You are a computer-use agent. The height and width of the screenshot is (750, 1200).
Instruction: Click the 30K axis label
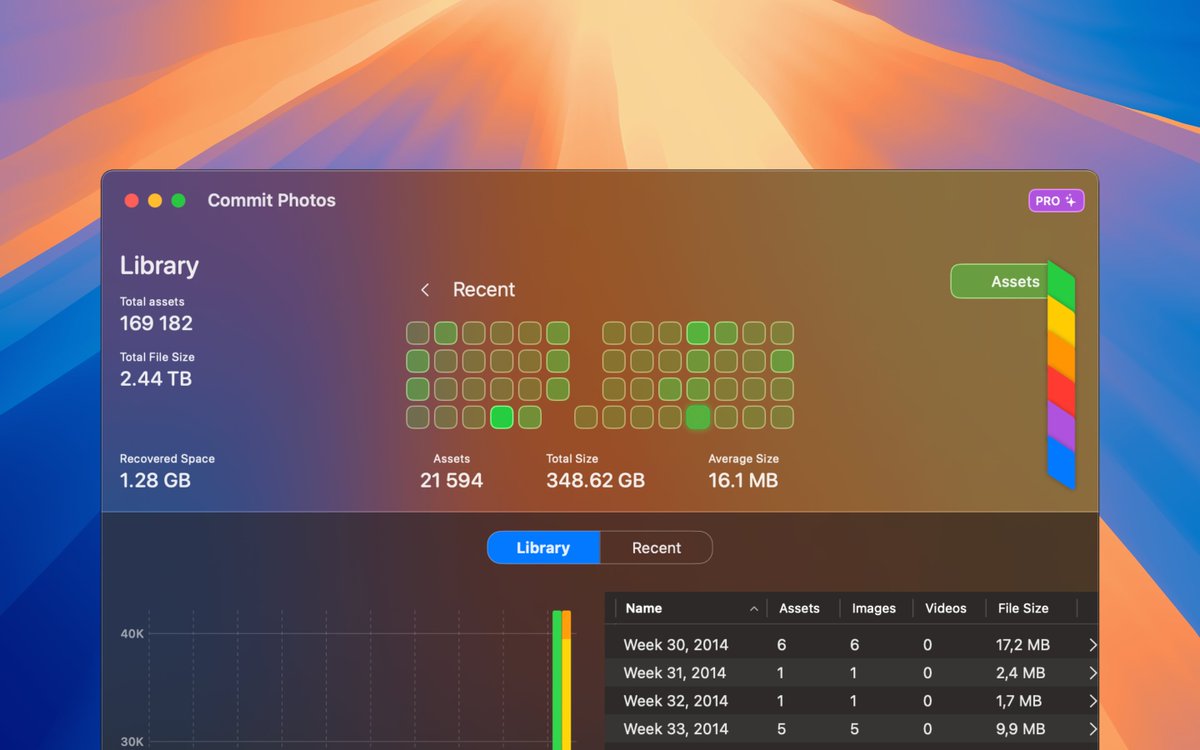132,742
